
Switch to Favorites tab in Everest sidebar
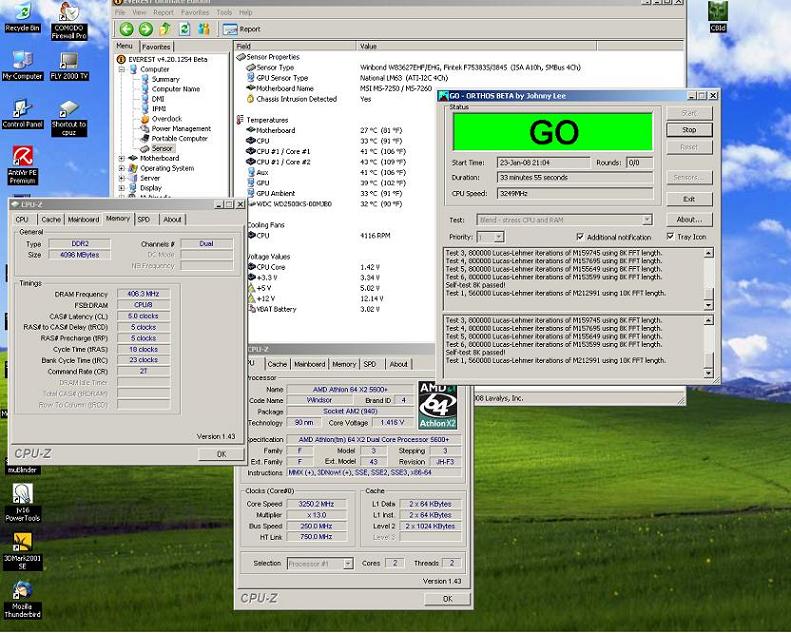coord(156,47)
